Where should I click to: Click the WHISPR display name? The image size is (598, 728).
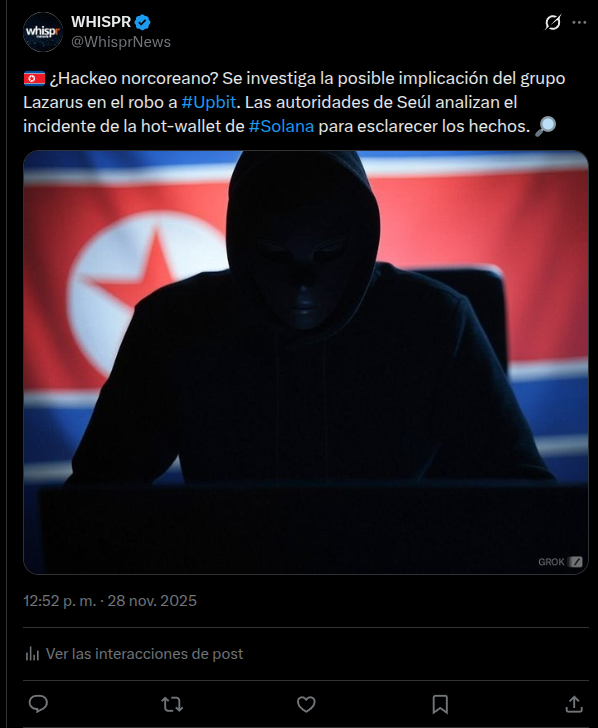pos(101,21)
